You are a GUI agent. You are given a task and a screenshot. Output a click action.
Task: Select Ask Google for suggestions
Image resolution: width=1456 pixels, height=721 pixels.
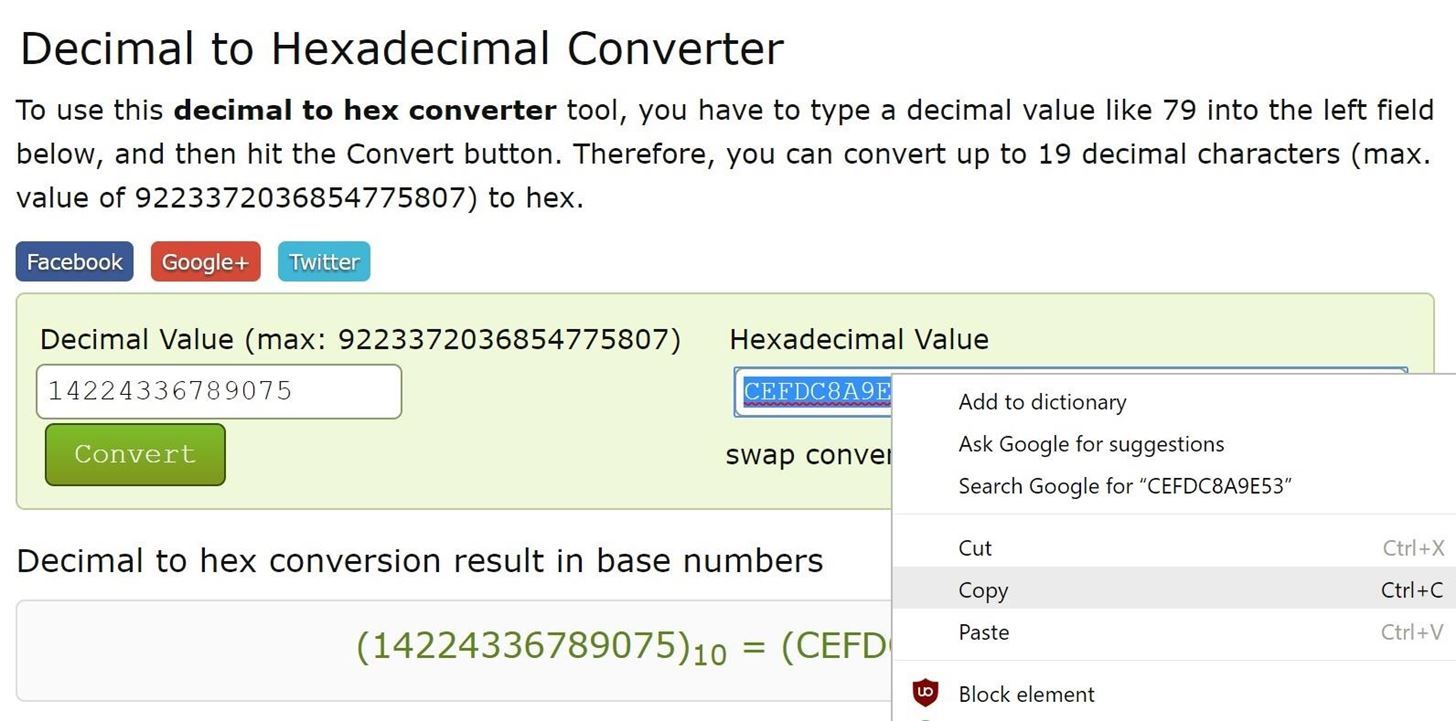(x=1091, y=444)
